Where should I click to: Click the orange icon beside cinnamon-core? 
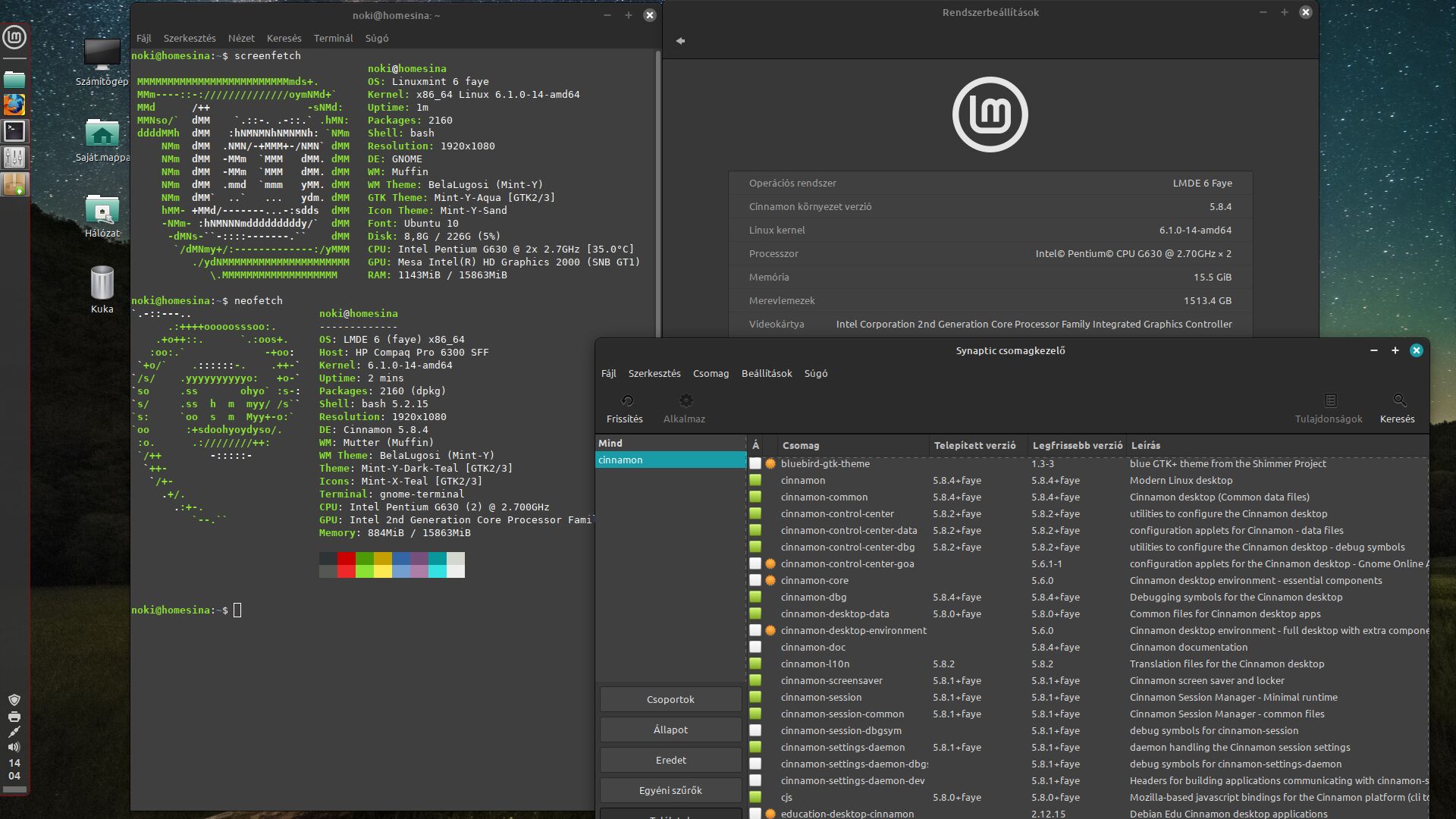click(770, 580)
